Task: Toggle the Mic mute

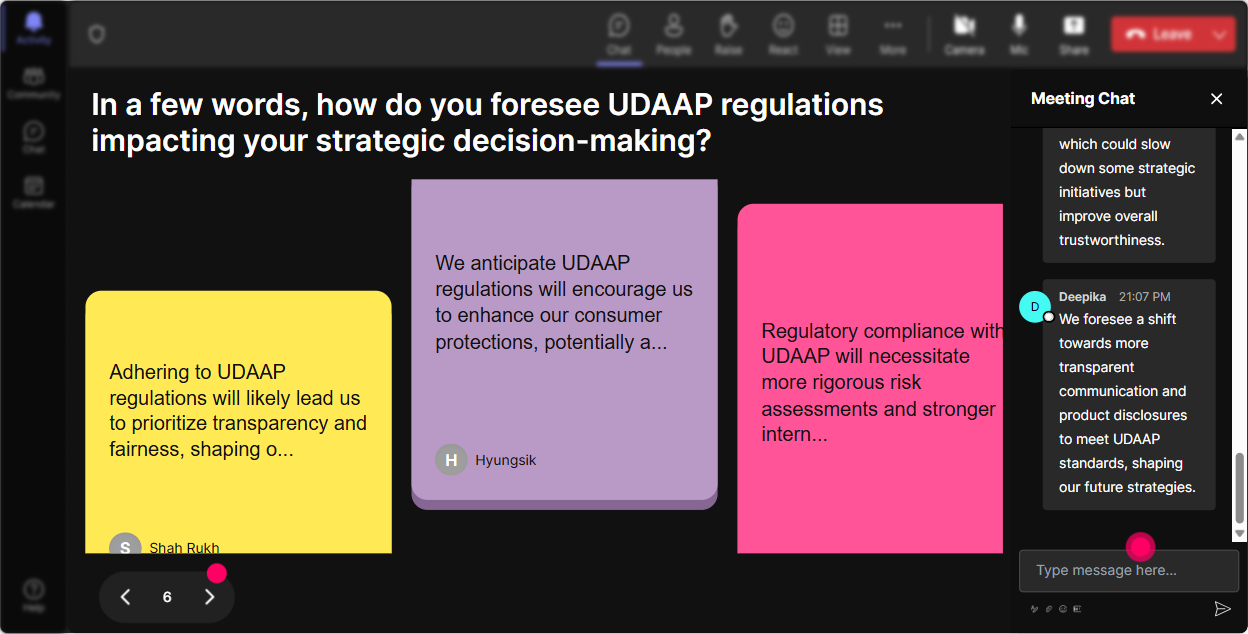Action: coord(1019,34)
